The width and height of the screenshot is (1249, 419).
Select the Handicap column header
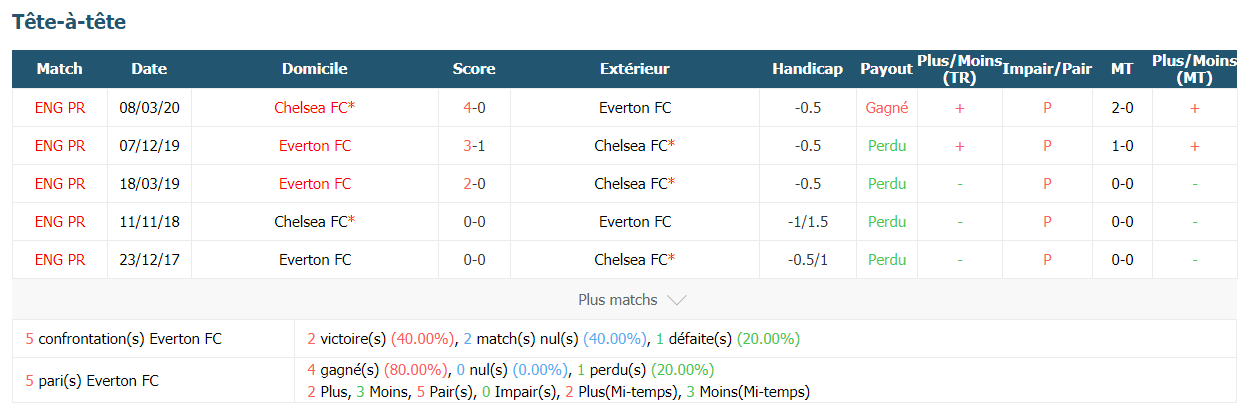pos(807,69)
